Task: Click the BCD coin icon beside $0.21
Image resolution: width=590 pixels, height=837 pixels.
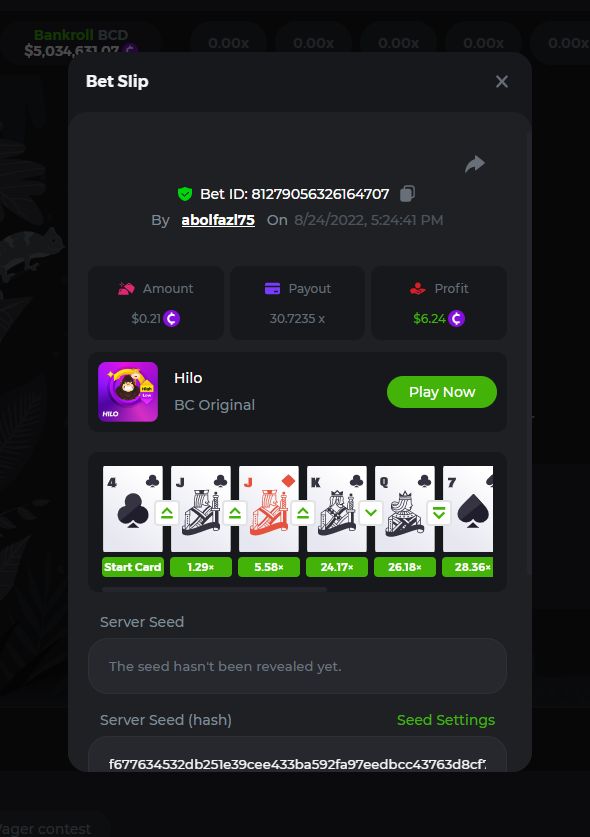Action: [171, 319]
